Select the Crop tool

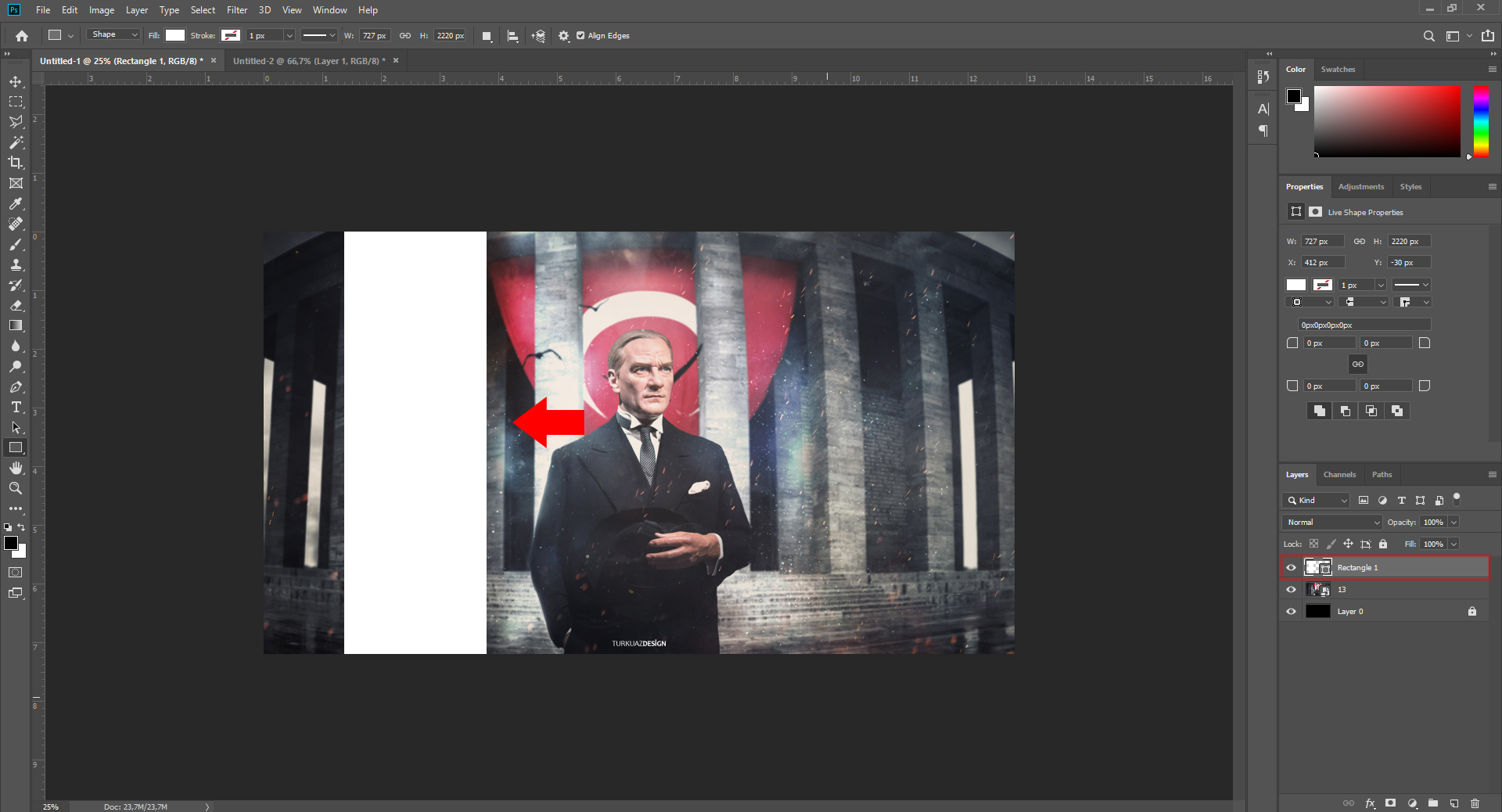(x=16, y=163)
